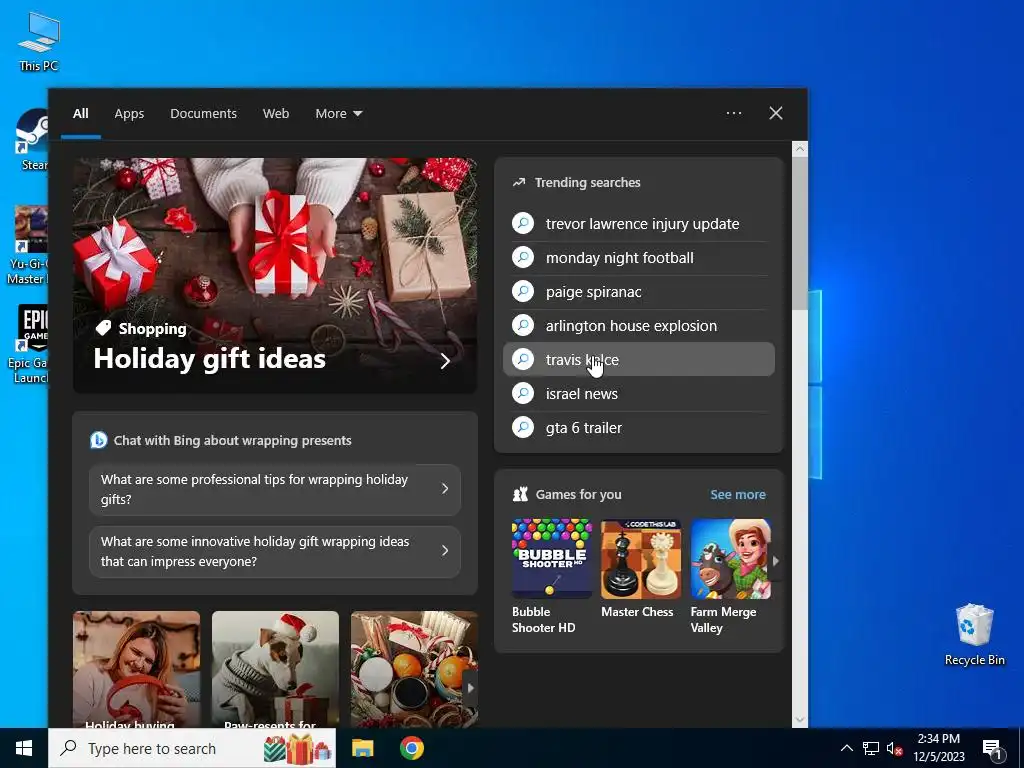Open Holiday buying thumbnail card
1024x768 pixels.
click(136, 669)
